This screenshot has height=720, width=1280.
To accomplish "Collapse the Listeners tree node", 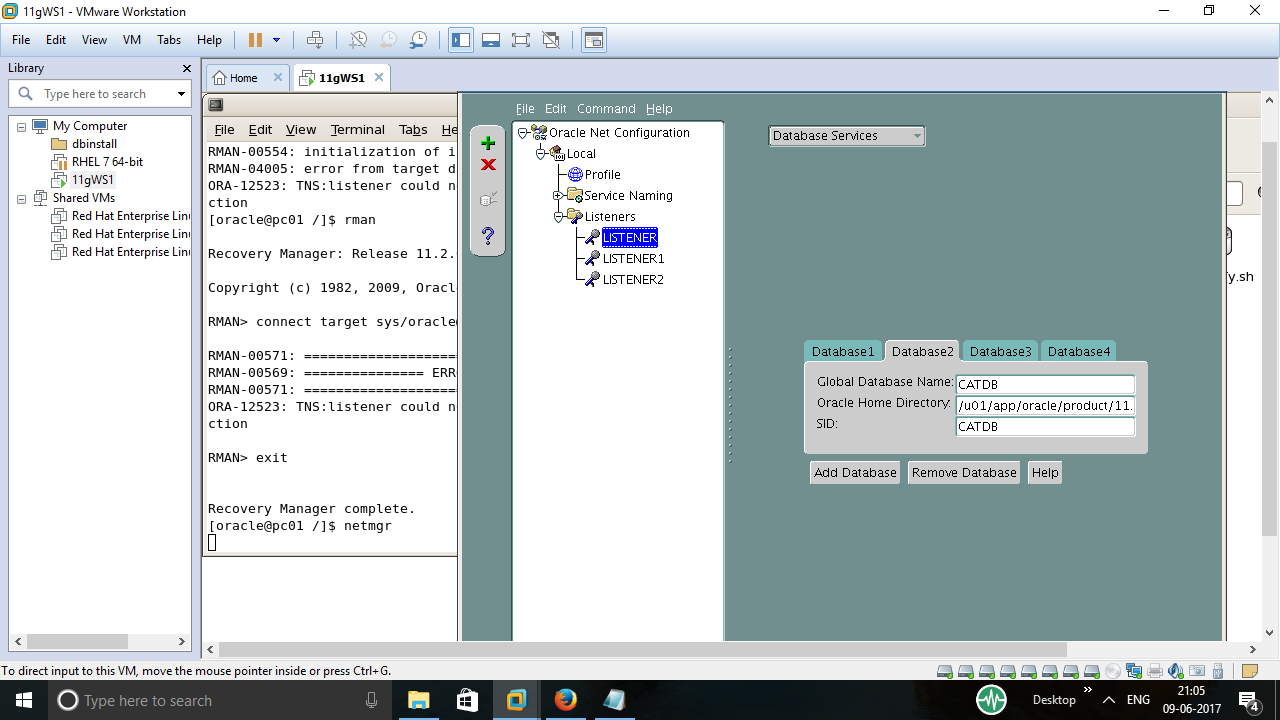I will click(558, 216).
